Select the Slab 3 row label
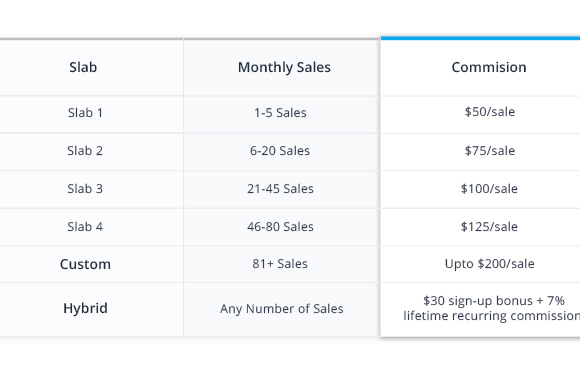 click(85, 189)
